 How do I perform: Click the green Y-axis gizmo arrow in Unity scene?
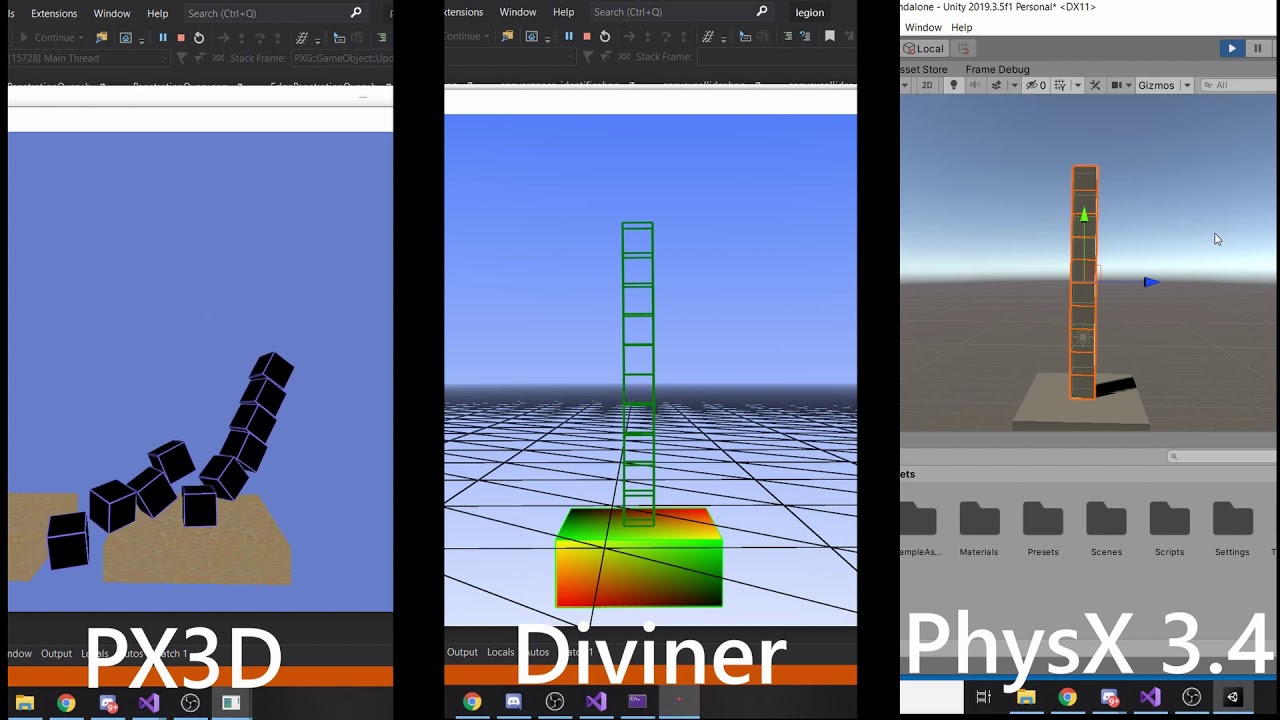click(x=1084, y=215)
